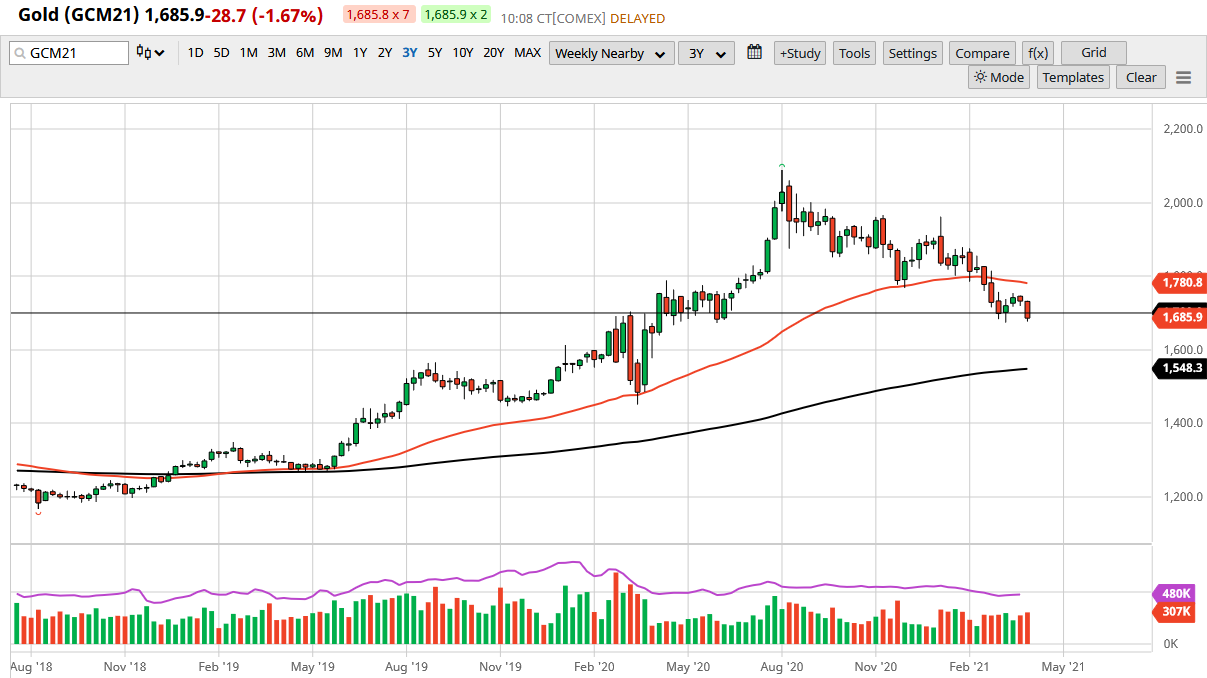The image size is (1207, 678).
Task: Click the purple 480K volume average label
Action: (1176, 592)
